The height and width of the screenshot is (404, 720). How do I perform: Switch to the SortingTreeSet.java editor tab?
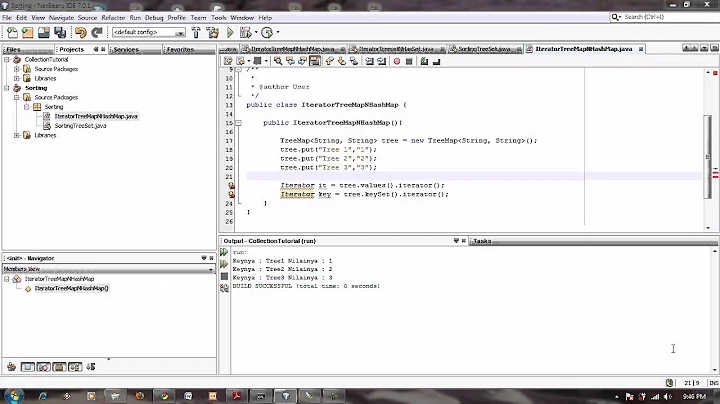click(484, 49)
